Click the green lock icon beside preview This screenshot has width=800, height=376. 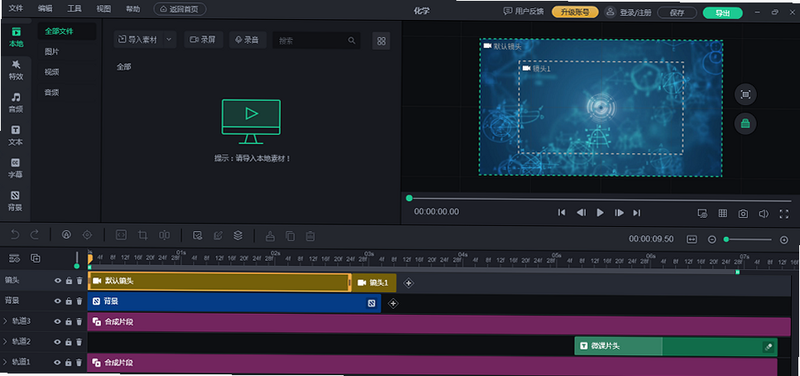(x=745, y=123)
